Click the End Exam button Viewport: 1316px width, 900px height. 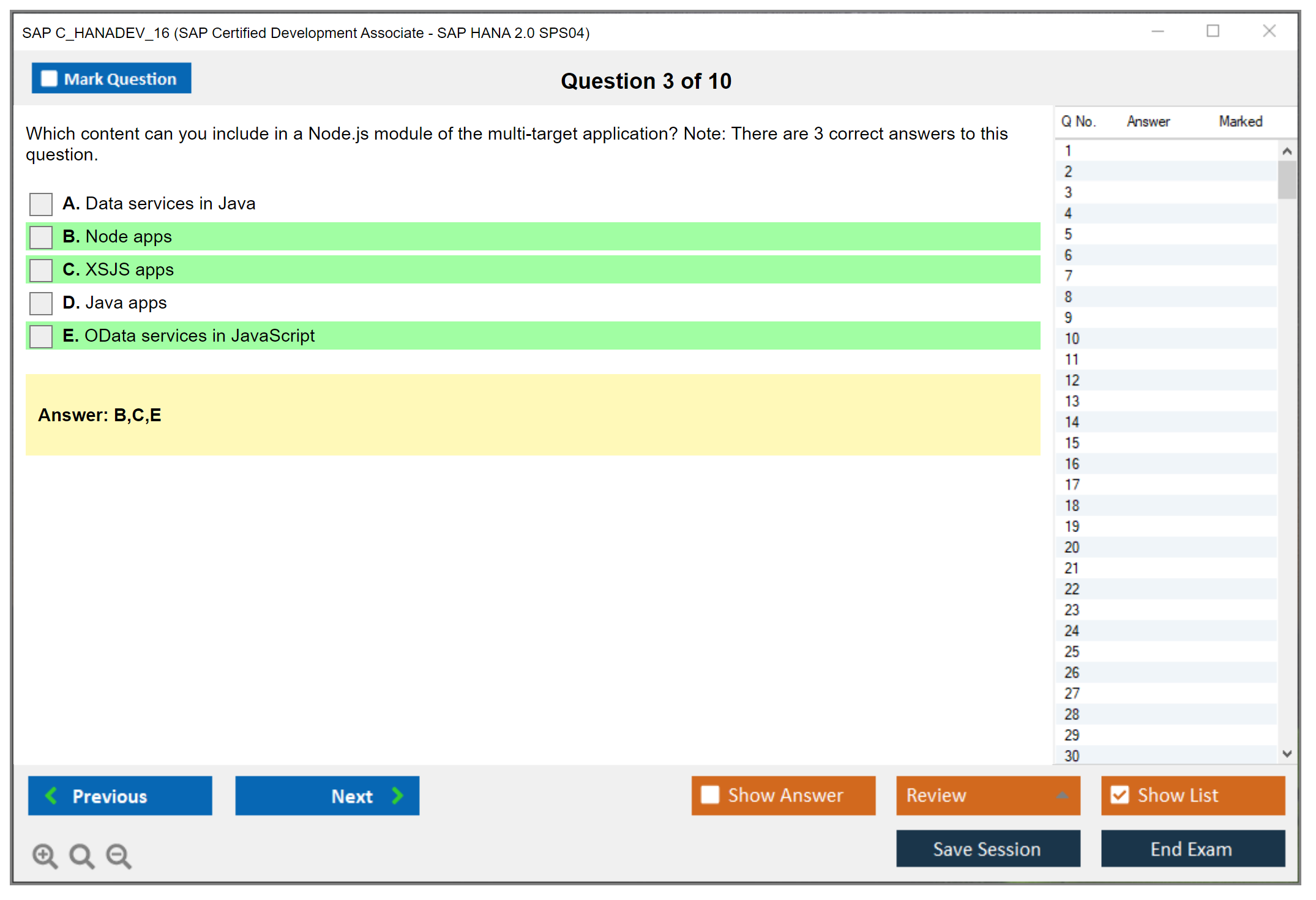click(x=1192, y=849)
